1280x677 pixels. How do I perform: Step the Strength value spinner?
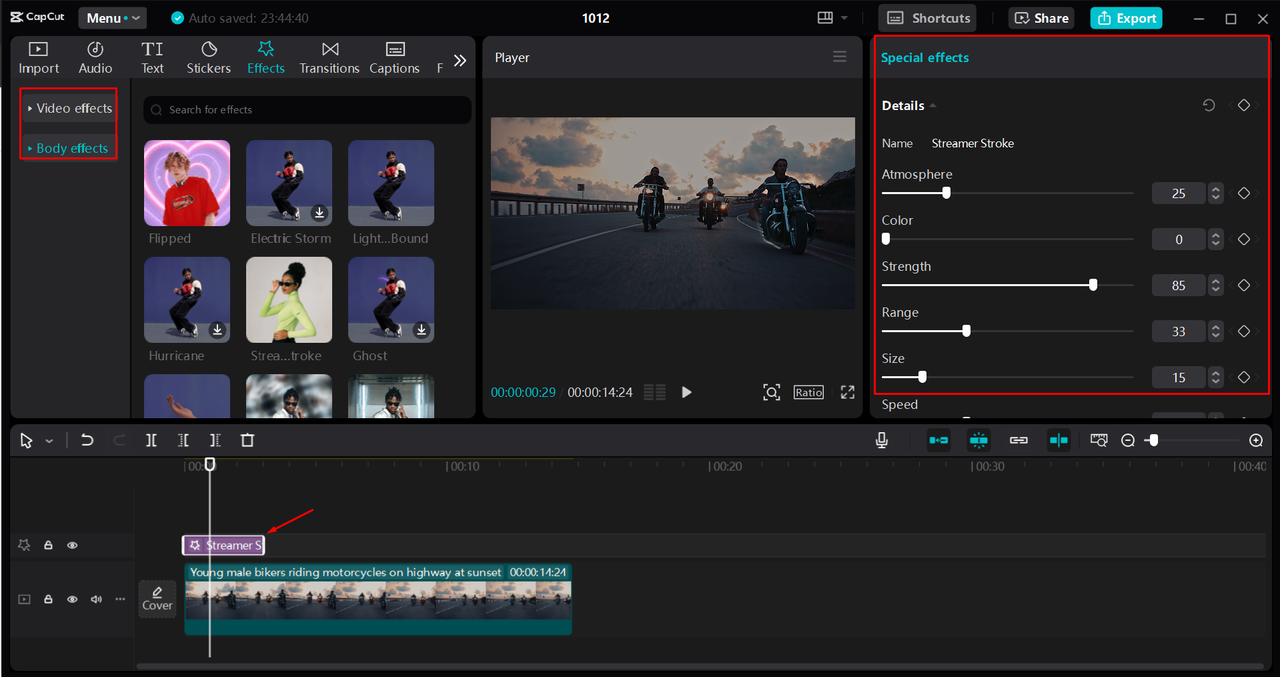click(1215, 285)
